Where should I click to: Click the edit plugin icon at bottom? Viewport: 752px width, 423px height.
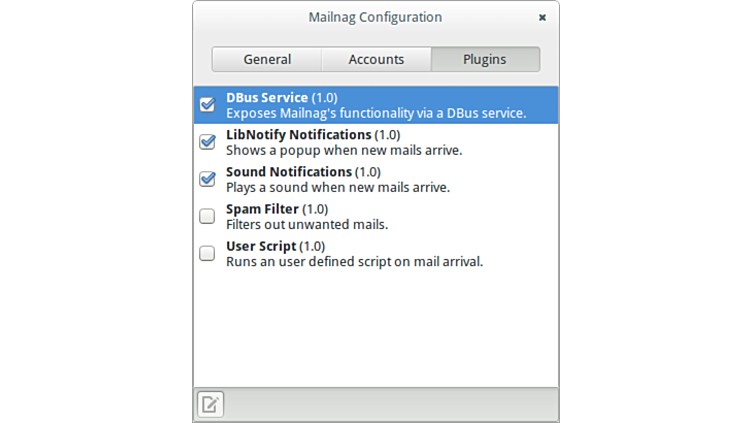(210, 404)
